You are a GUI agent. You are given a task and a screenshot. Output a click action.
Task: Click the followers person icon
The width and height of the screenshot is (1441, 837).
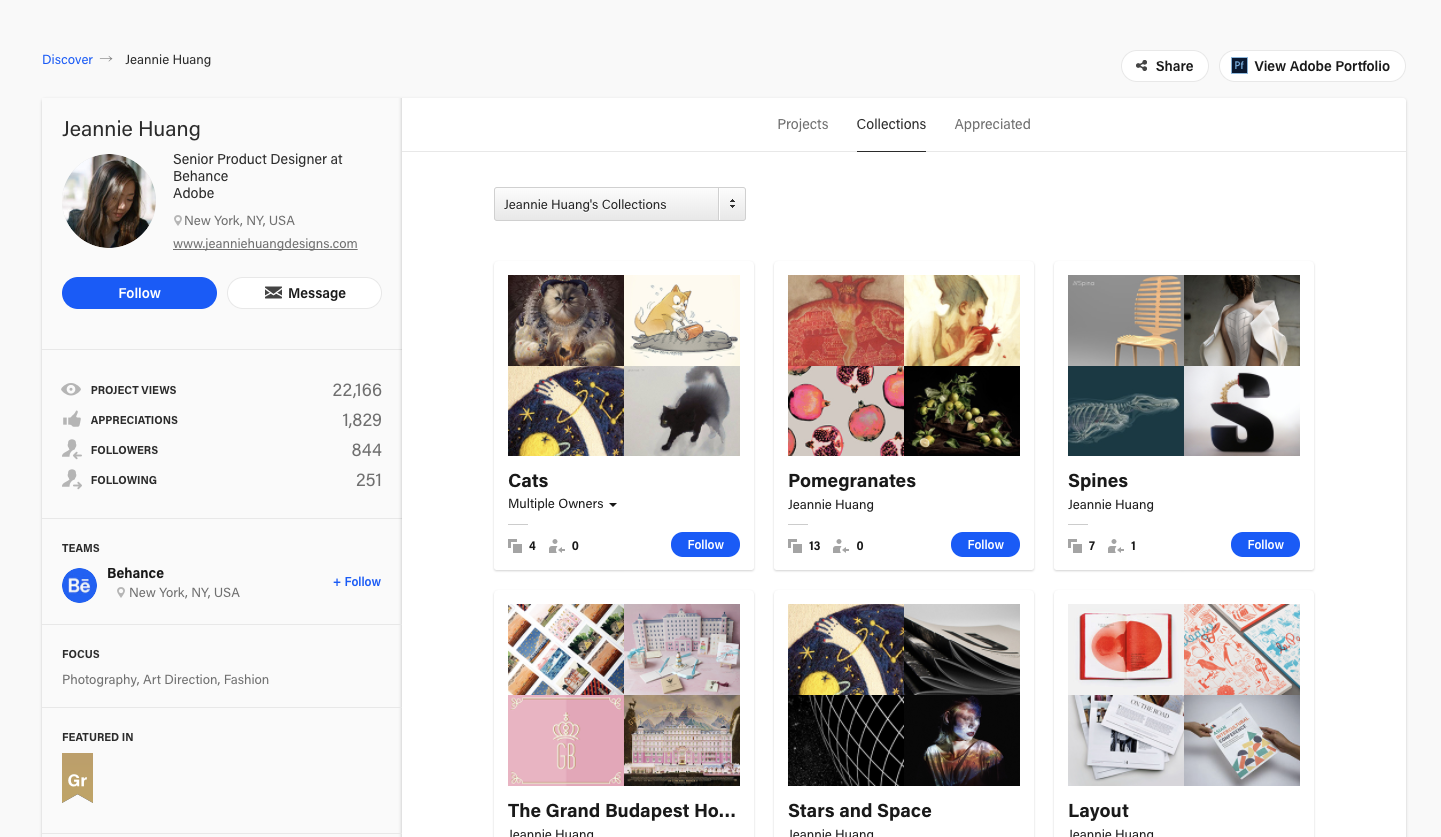click(x=71, y=450)
